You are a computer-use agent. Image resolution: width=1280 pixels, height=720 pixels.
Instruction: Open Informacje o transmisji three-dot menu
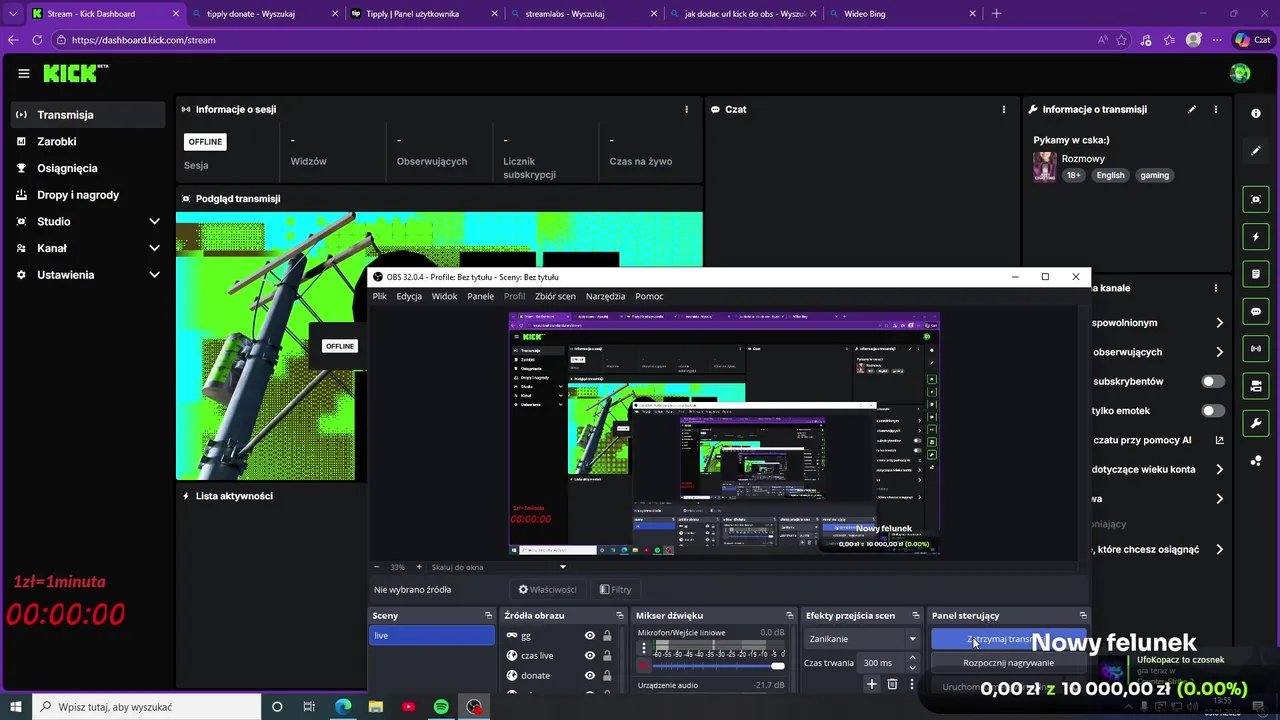coord(1216,109)
